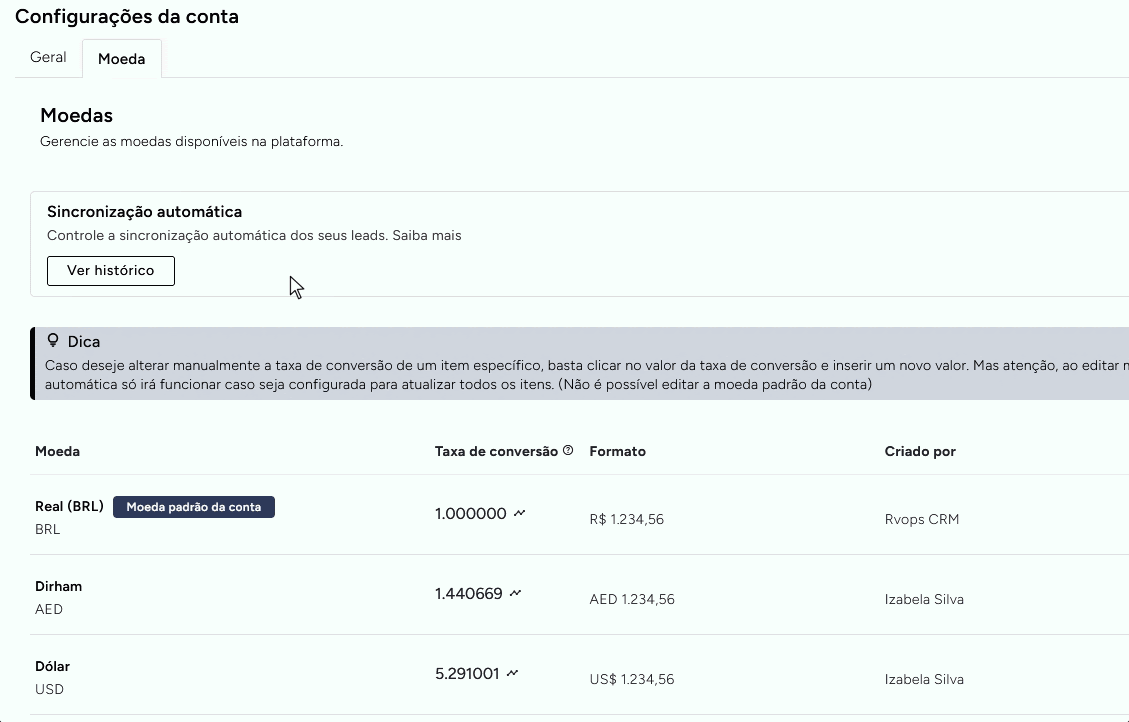Screen dimensions: 1129x722
Task: Switch to the Geral tab
Action: coord(47,57)
